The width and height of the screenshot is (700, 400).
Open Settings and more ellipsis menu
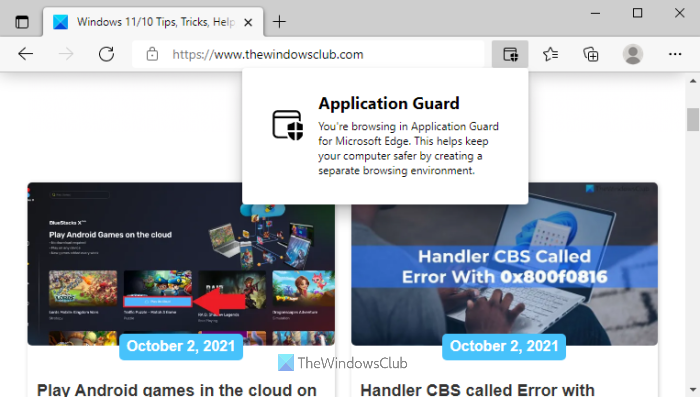click(675, 54)
